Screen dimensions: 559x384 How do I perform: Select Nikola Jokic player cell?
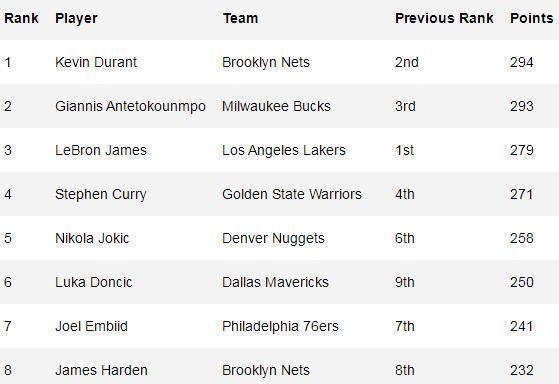click(x=92, y=238)
